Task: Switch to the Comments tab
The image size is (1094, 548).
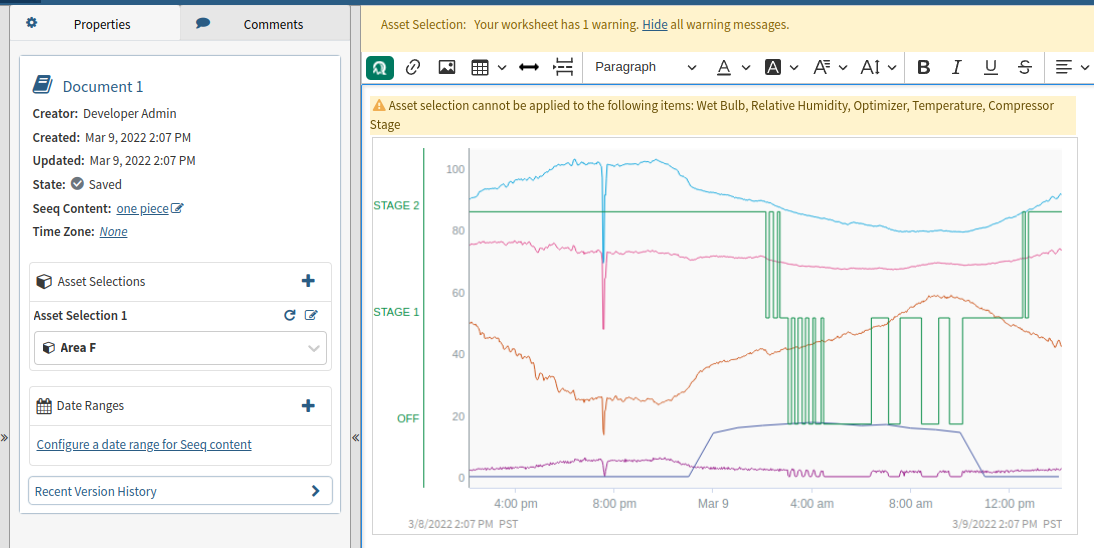Action: [264, 24]
